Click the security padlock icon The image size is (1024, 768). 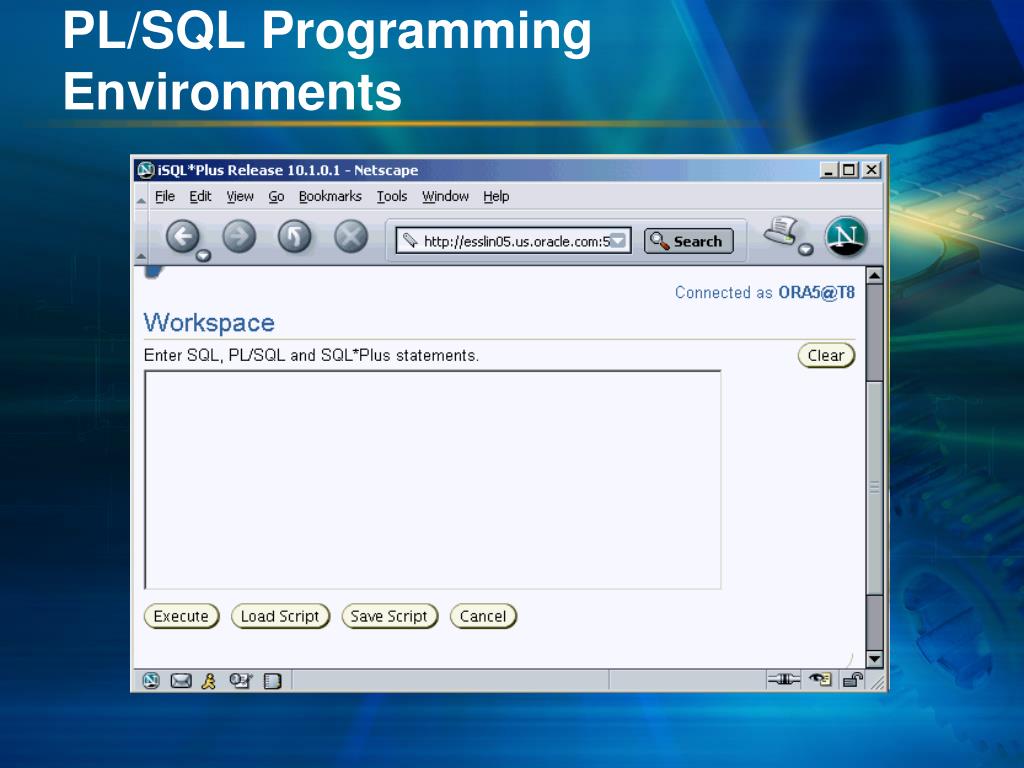click(x=852, y=680)
